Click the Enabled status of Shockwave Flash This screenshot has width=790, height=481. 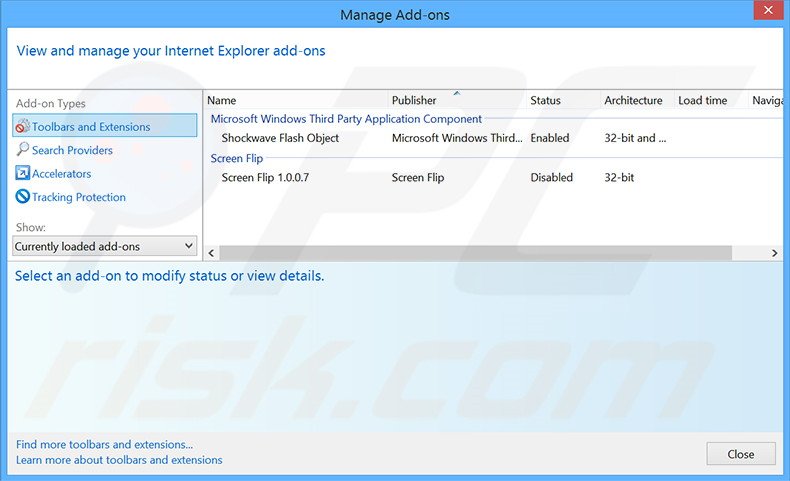tap(550, 138)
